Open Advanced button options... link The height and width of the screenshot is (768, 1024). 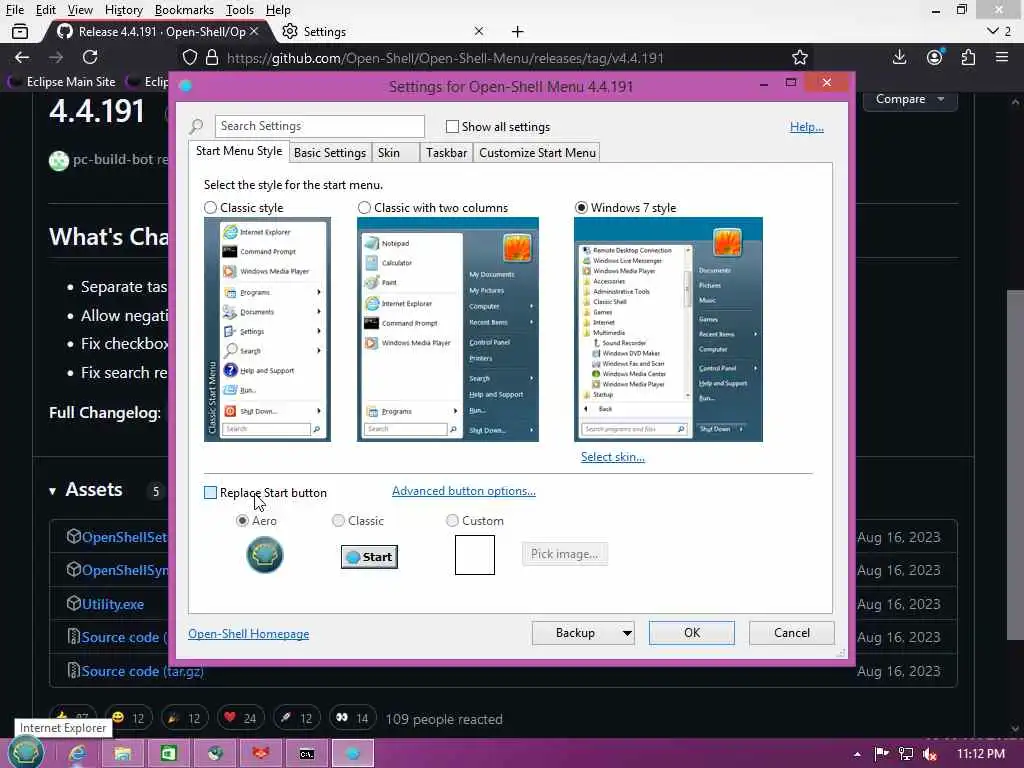point(464,491)
